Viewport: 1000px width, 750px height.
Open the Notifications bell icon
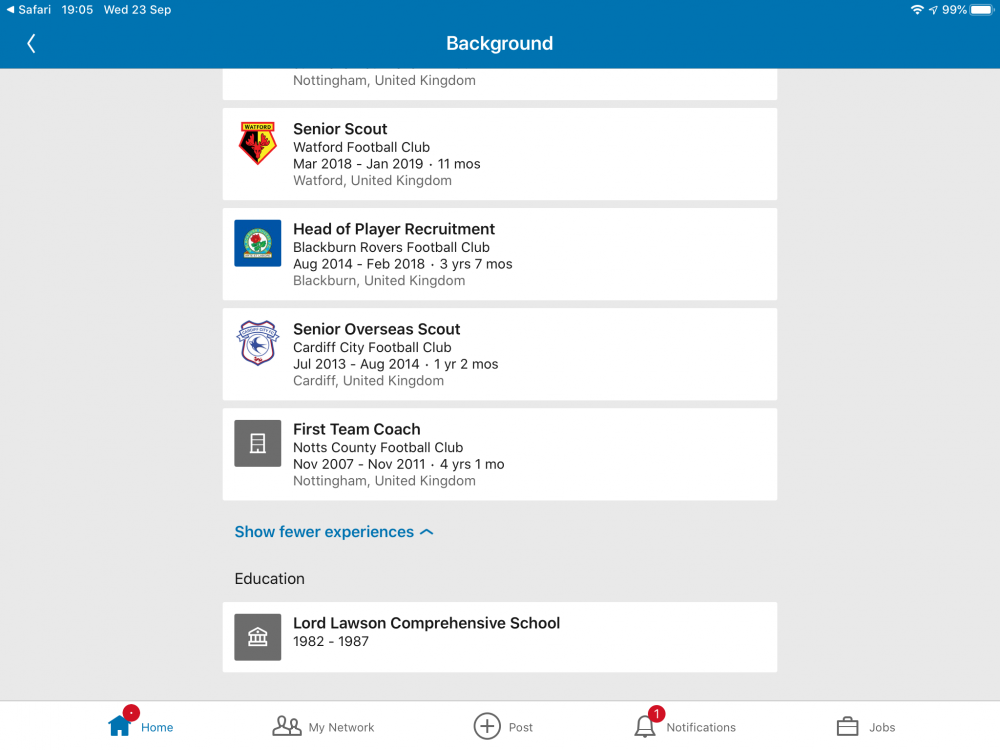(646, 726)
